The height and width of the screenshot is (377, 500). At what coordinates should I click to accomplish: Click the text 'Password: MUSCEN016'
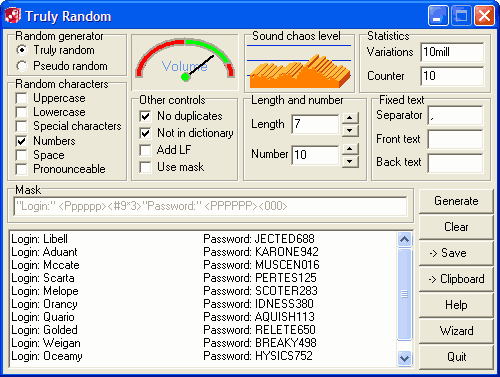pyautogui.click(x=261, y=265)
